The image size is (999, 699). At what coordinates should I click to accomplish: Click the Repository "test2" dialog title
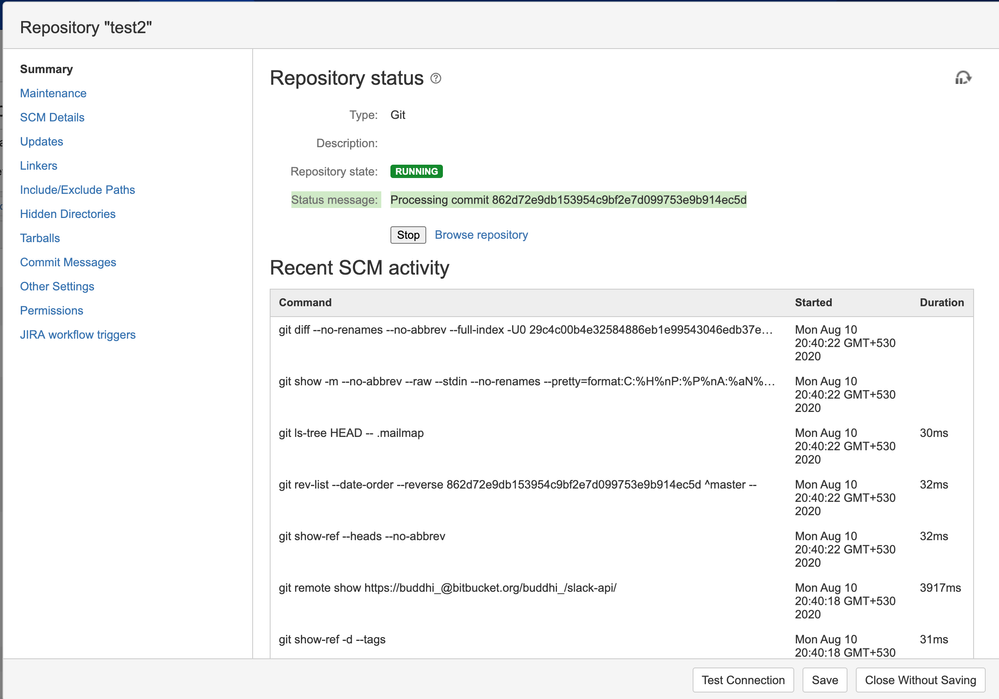pos(86,27)
